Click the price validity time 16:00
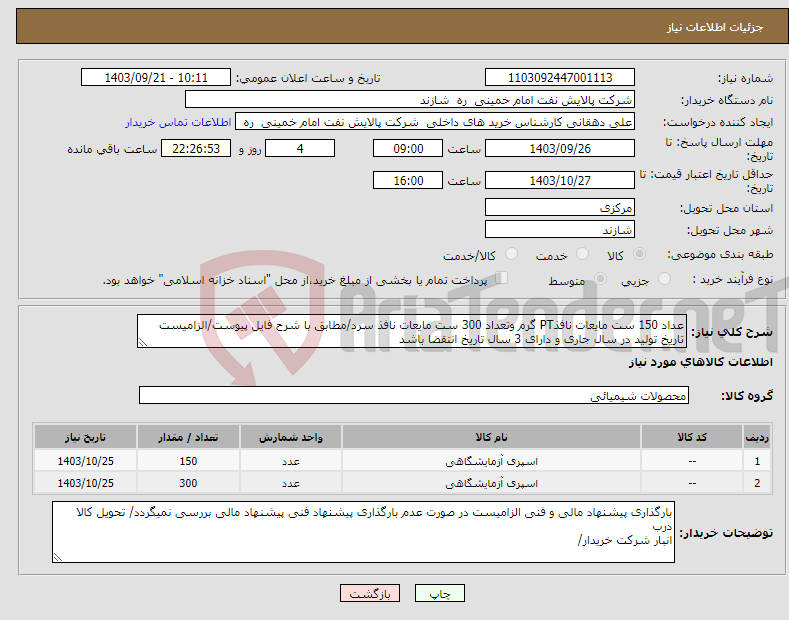Image resolution: width=789 pixels, height=620 pixels. pos(408,180)
